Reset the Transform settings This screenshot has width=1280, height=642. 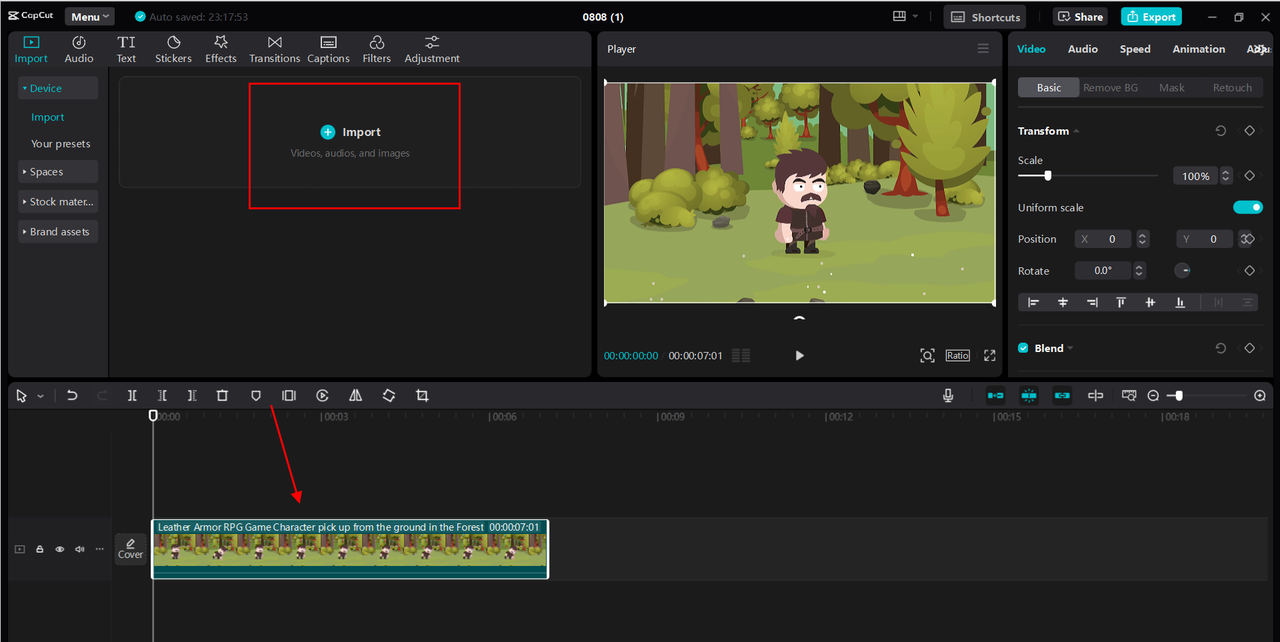pos(1221,131)
